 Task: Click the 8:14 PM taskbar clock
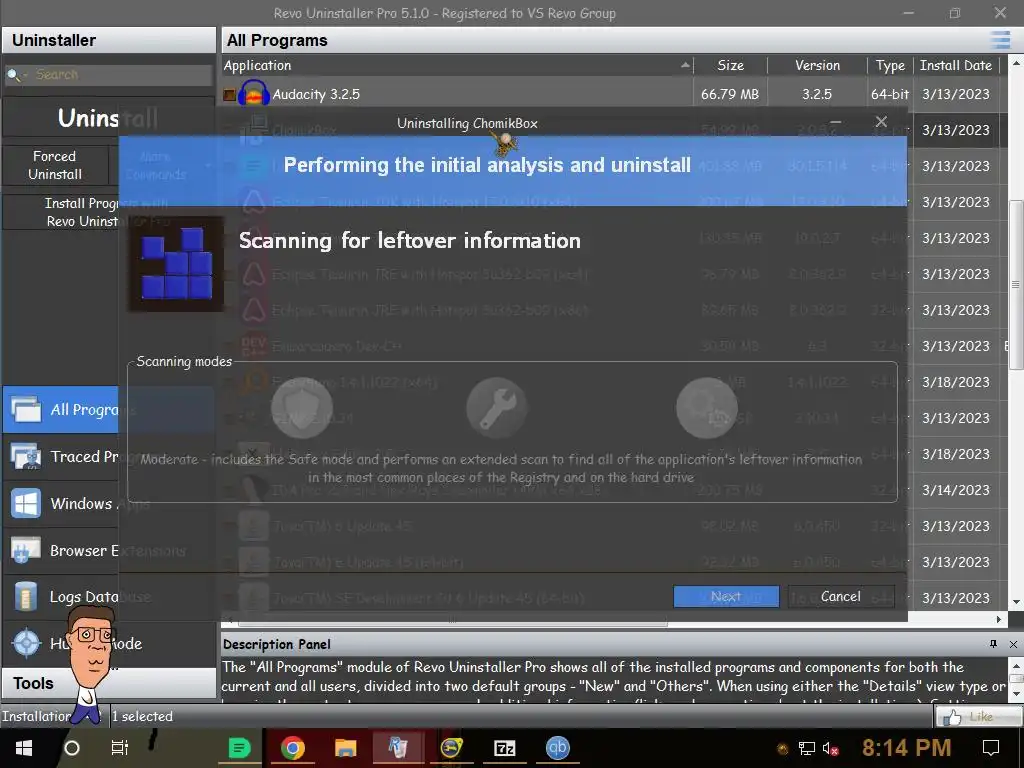tap(906, 747)
